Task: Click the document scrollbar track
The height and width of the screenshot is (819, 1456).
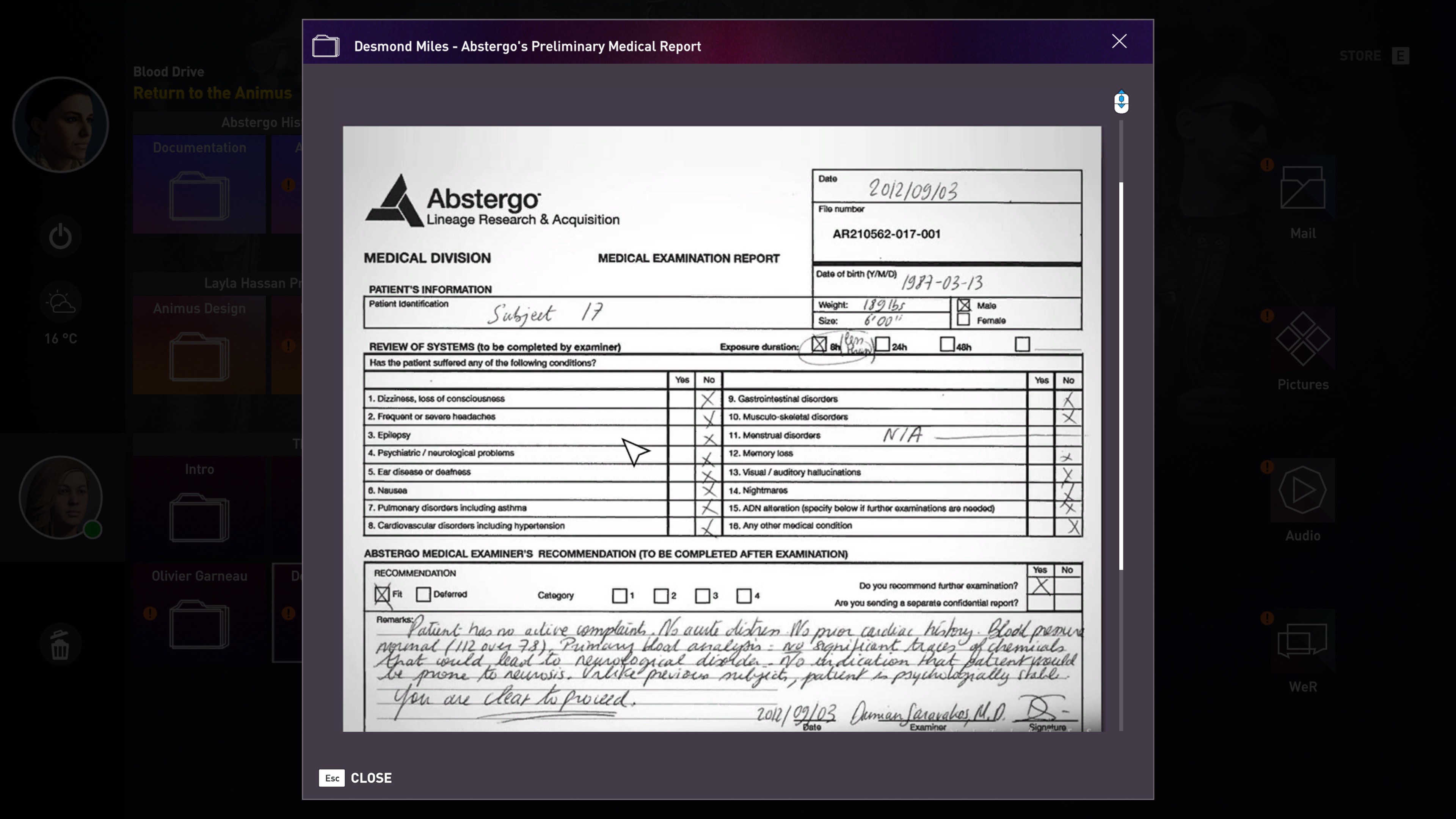Action: point(1121,650)
